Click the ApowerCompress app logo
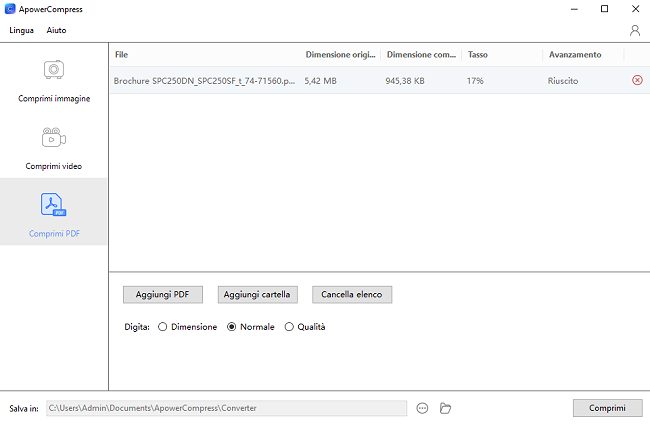Image resolution: width=650 pixels, height=425 pixels. pos(10,9)
